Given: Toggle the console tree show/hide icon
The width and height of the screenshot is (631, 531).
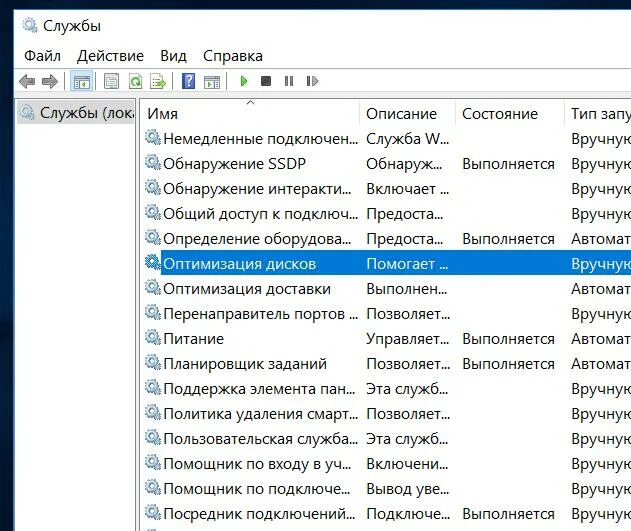Looking at the screenshot, I should pos(82,82).
